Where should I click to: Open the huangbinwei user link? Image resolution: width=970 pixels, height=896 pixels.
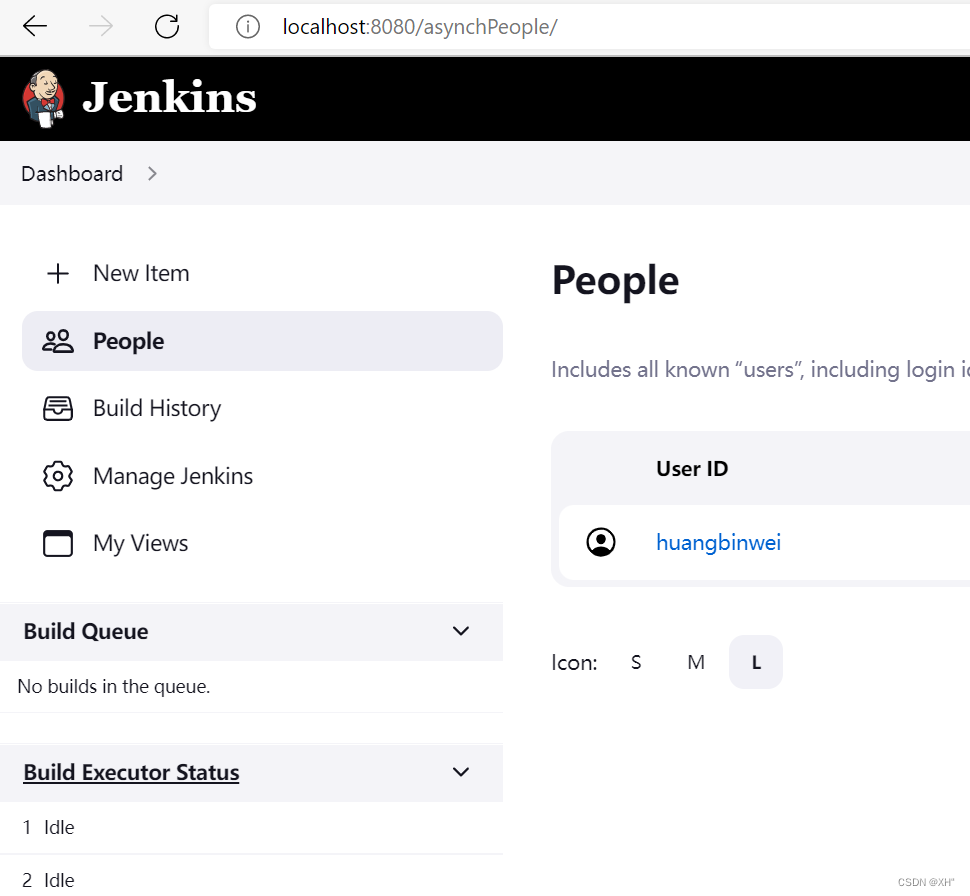click(718, 542)
